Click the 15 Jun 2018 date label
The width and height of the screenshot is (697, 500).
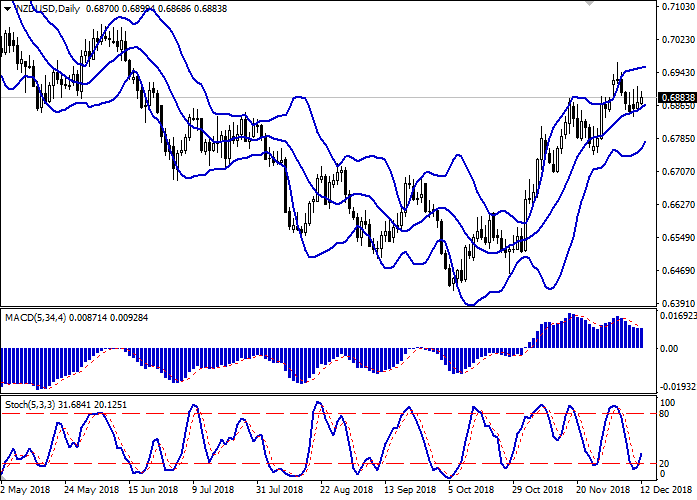point(153,490)
